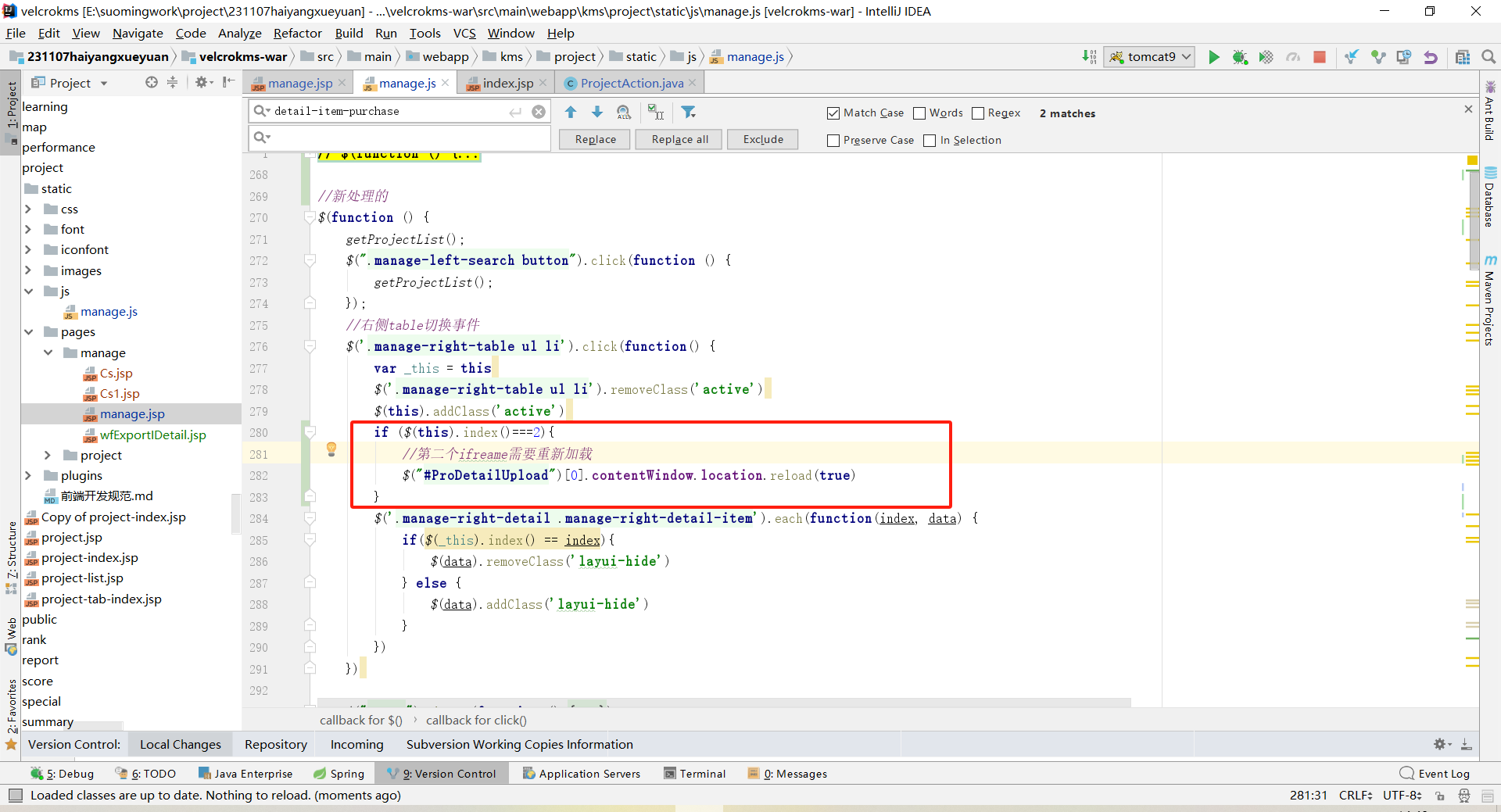
Task: Enable the Regex checkbox
Action: pyautogui.click(x=978, y=113)
